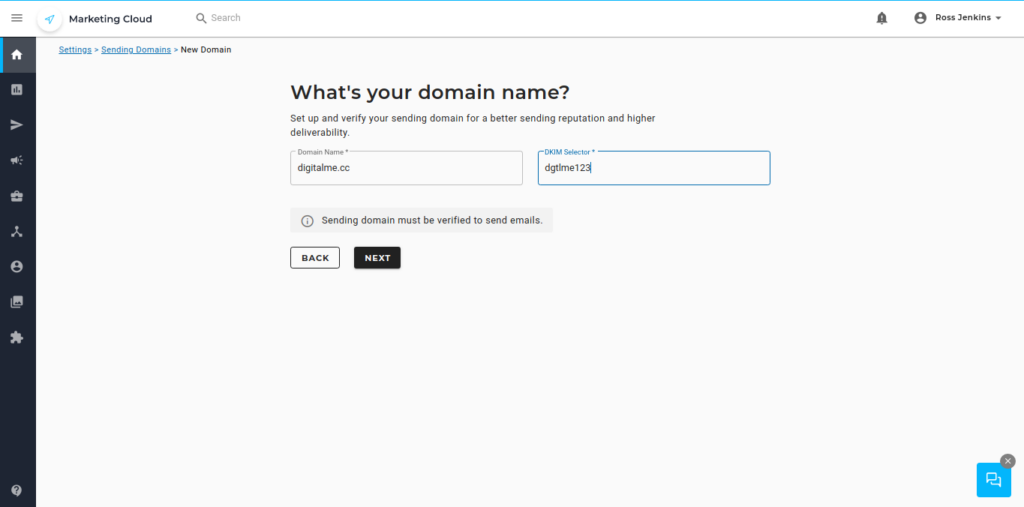The image size is (1024, 507).
Task: Focus the Domain Name input field
Action: pyautogui.click(x=406, y=168)
